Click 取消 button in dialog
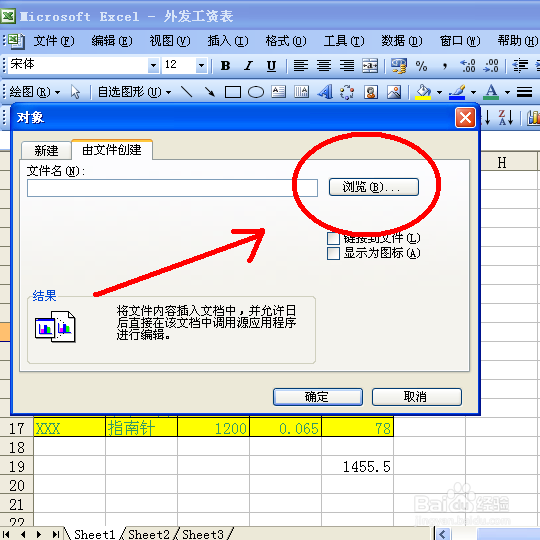The image size is (540, 540). [x=417, y=397]
